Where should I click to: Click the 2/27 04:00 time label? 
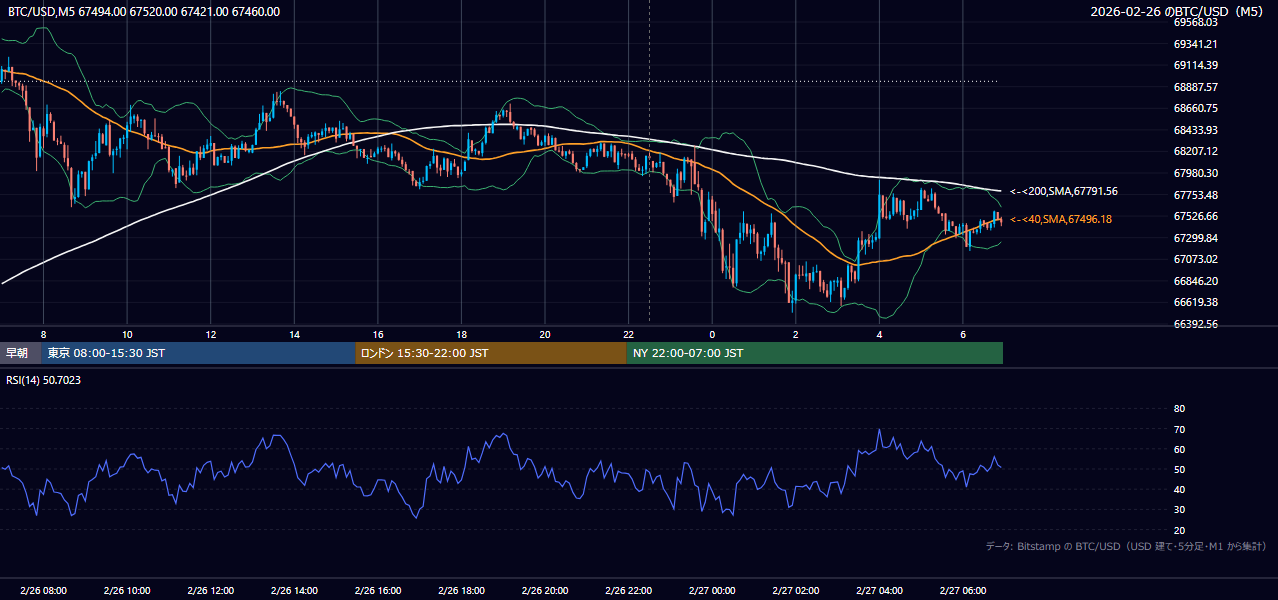tap(879, 591)
